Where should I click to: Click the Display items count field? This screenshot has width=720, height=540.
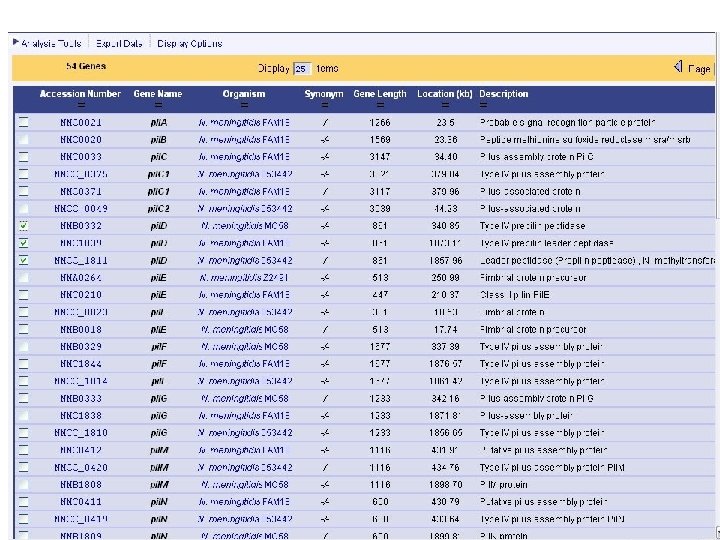[302, 69]
